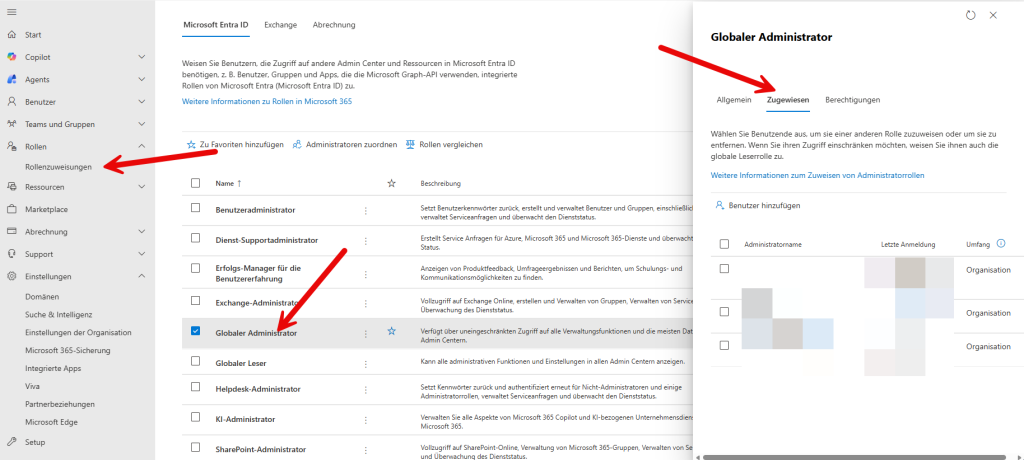Click the horizontal scrollbar in the side panel
1024x460 pixels.
[850, 456]
